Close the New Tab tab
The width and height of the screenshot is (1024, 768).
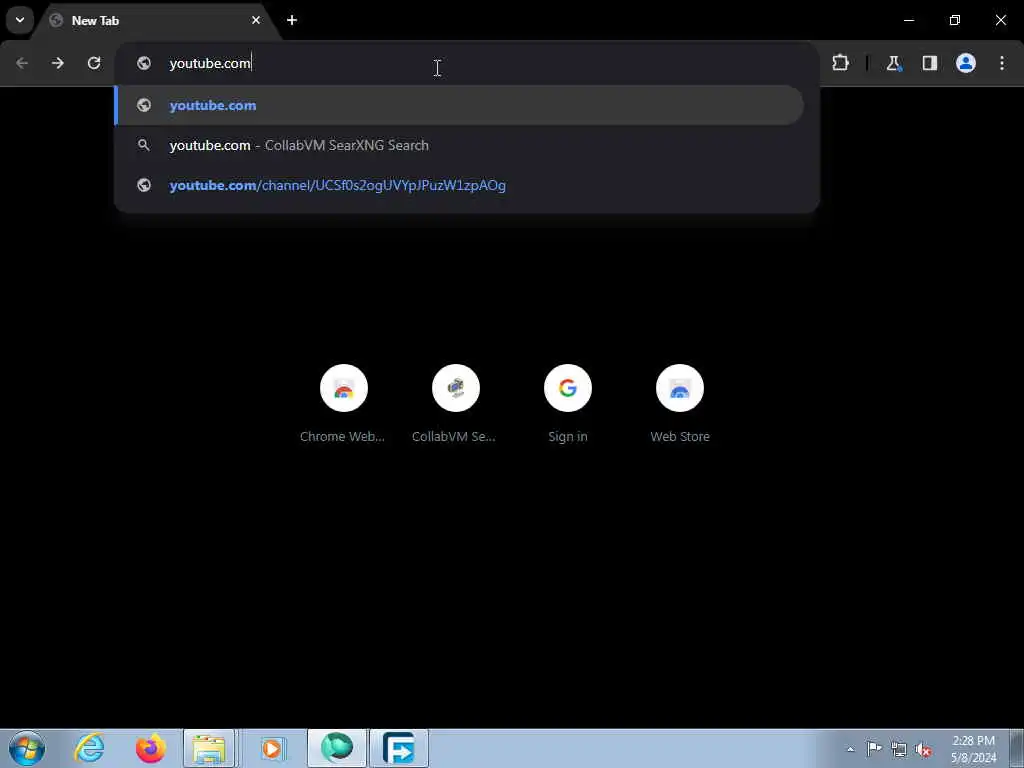click(x=256, y=20)
